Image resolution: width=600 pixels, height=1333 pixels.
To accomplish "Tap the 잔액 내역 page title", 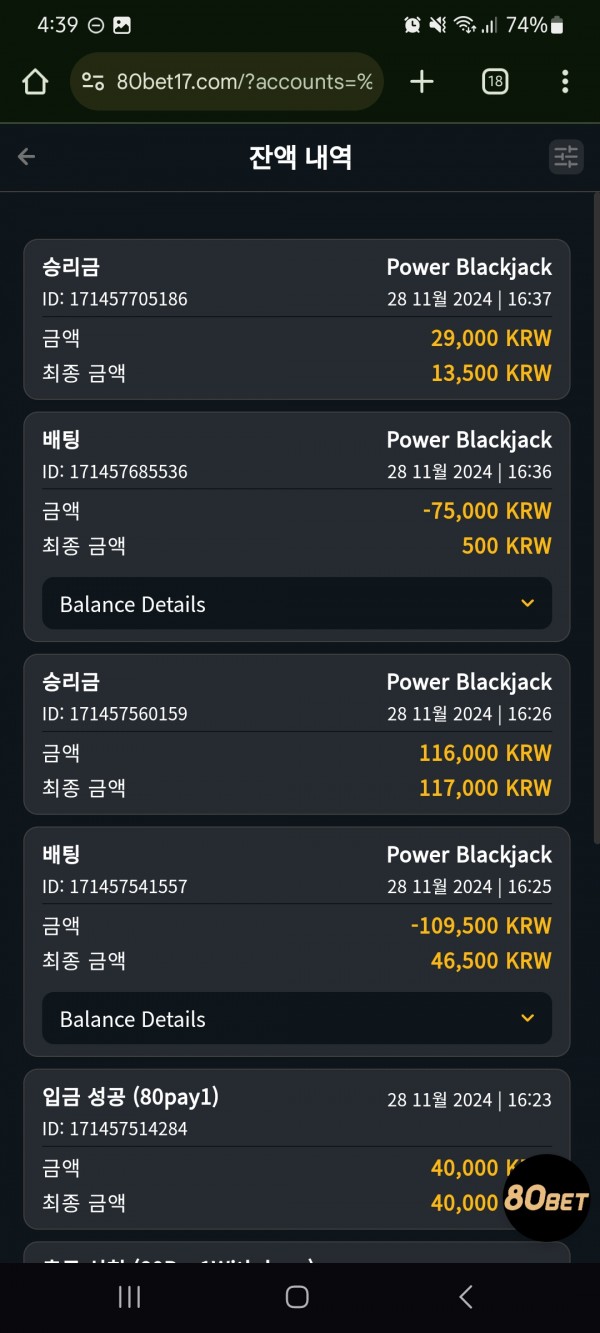I will (300, 157).
